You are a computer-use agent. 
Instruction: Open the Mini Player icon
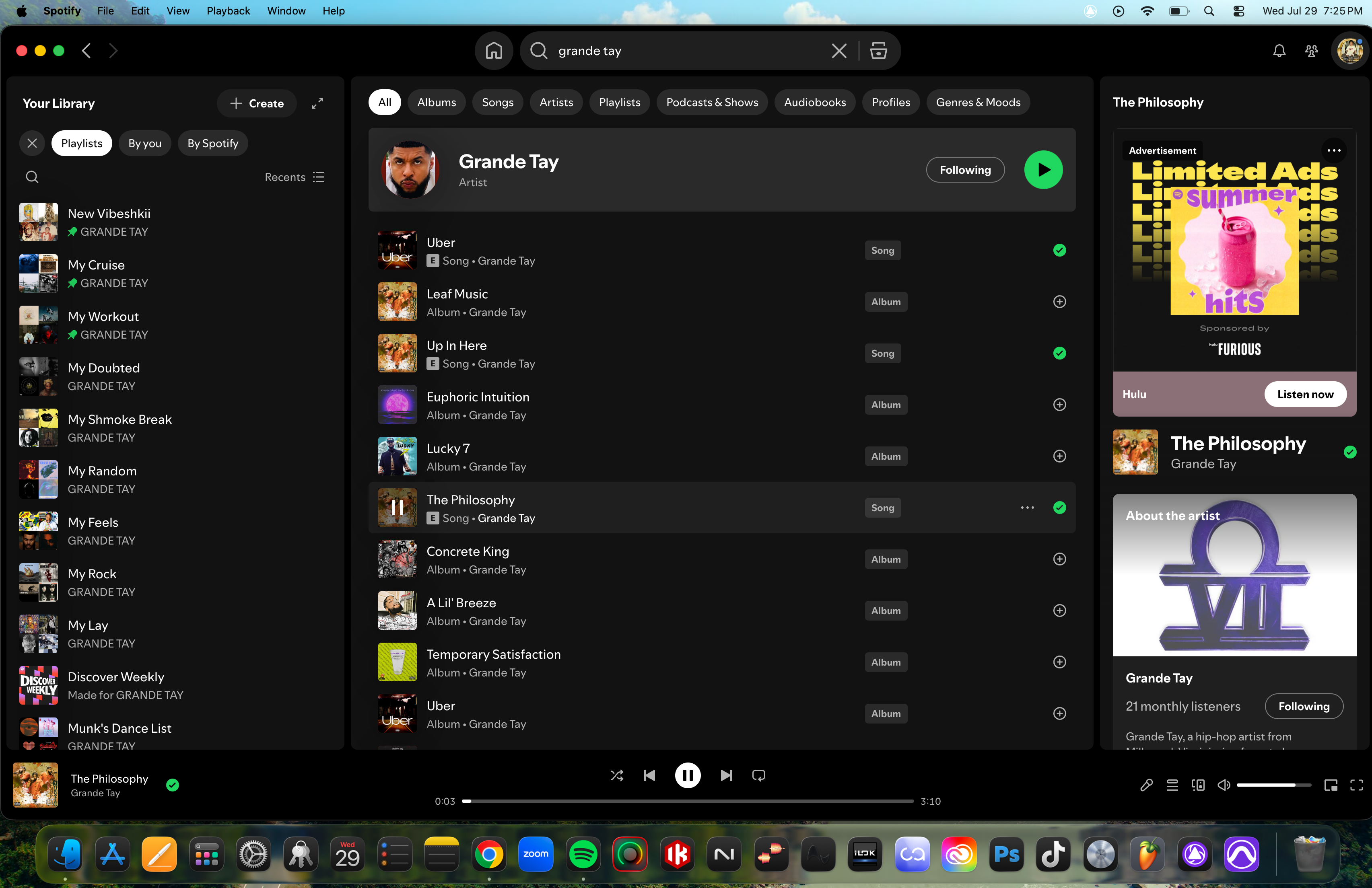click(1331, 785)
